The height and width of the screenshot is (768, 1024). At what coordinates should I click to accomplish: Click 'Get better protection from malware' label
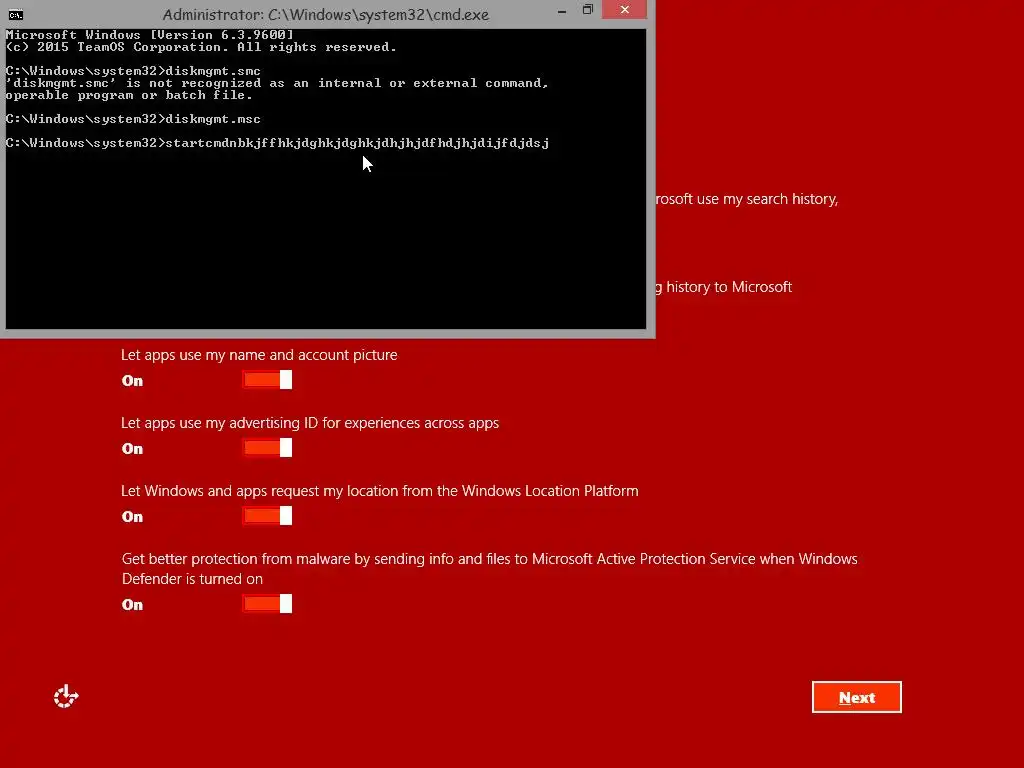pyautogui.click(x=489, y=568)
